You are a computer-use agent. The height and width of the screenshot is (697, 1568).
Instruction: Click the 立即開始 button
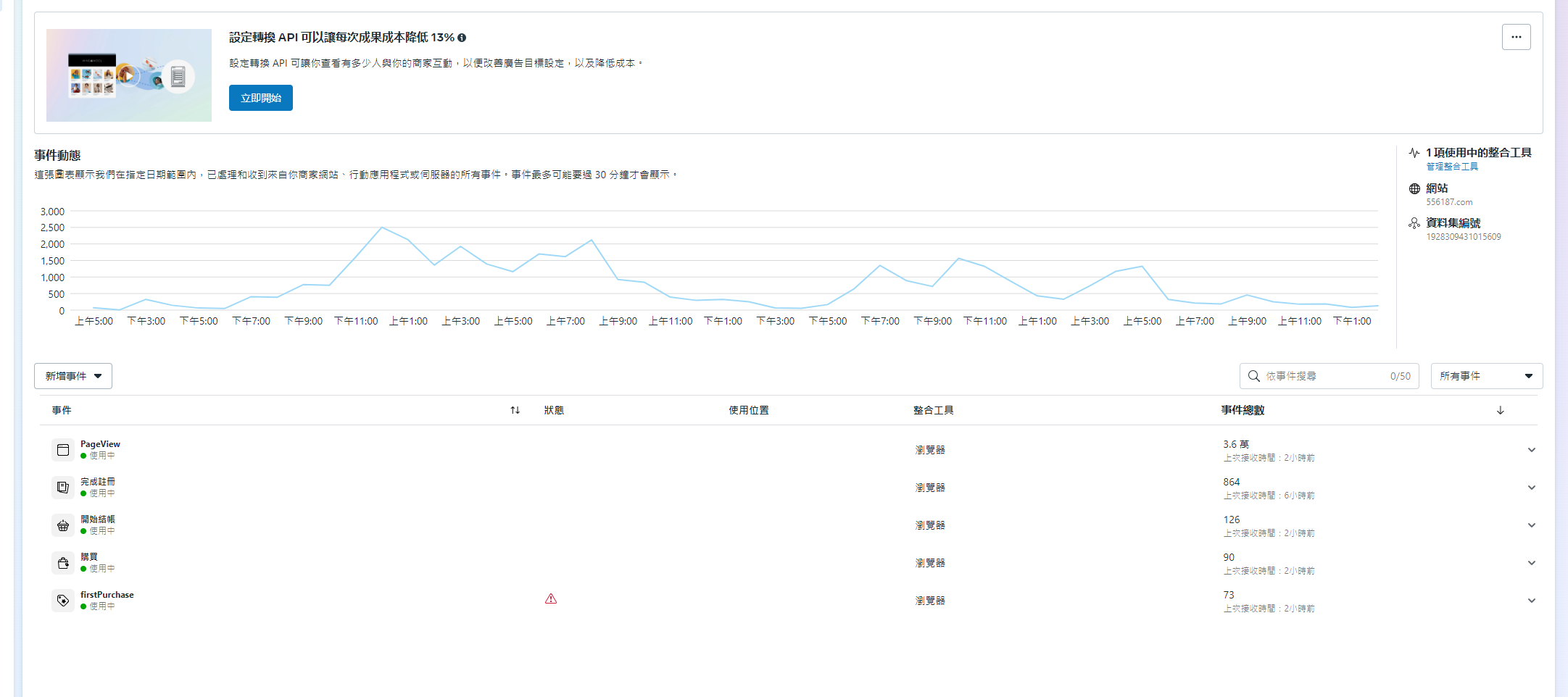tap(261, 98)
